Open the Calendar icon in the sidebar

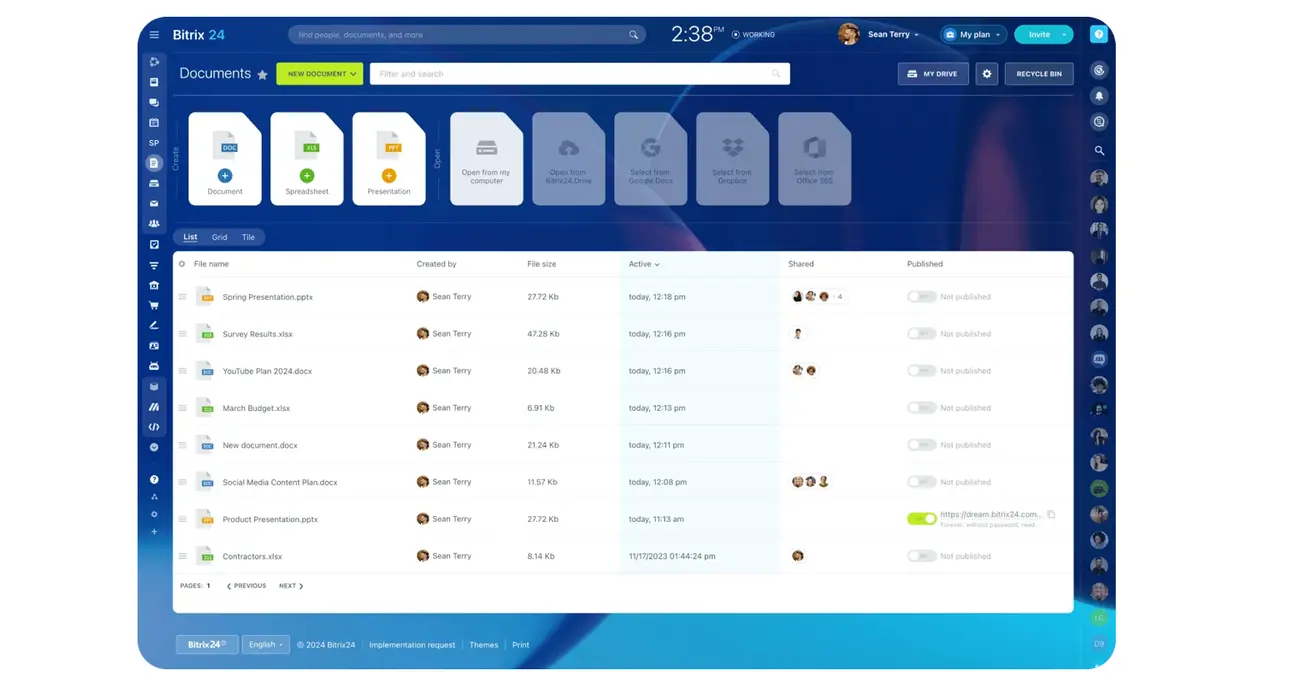tap(153, 122)
